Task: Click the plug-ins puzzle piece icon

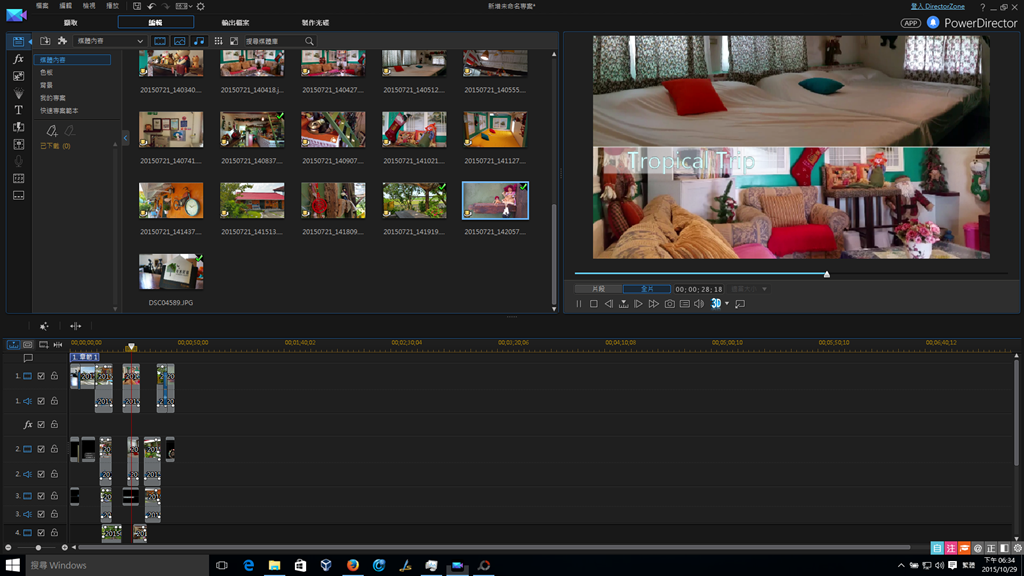Action: [62, 41]
